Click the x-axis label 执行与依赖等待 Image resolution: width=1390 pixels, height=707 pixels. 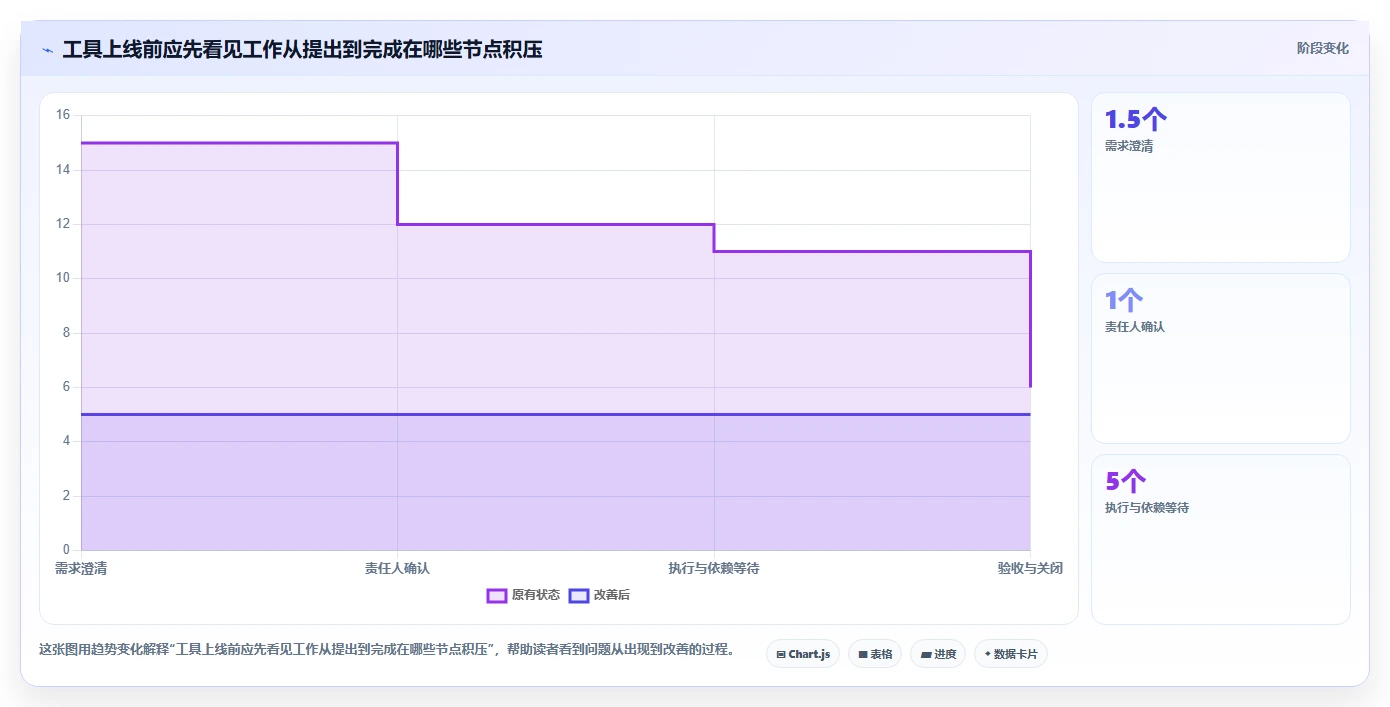[714, 568]
